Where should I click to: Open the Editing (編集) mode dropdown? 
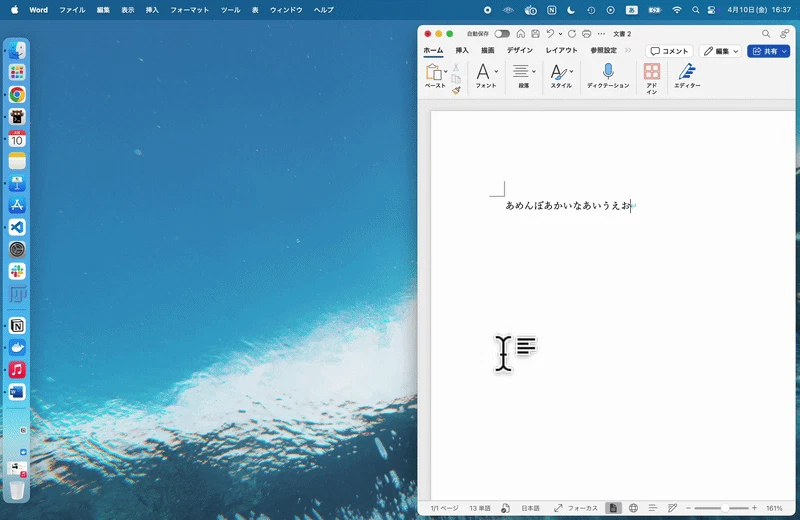[720, 51]
